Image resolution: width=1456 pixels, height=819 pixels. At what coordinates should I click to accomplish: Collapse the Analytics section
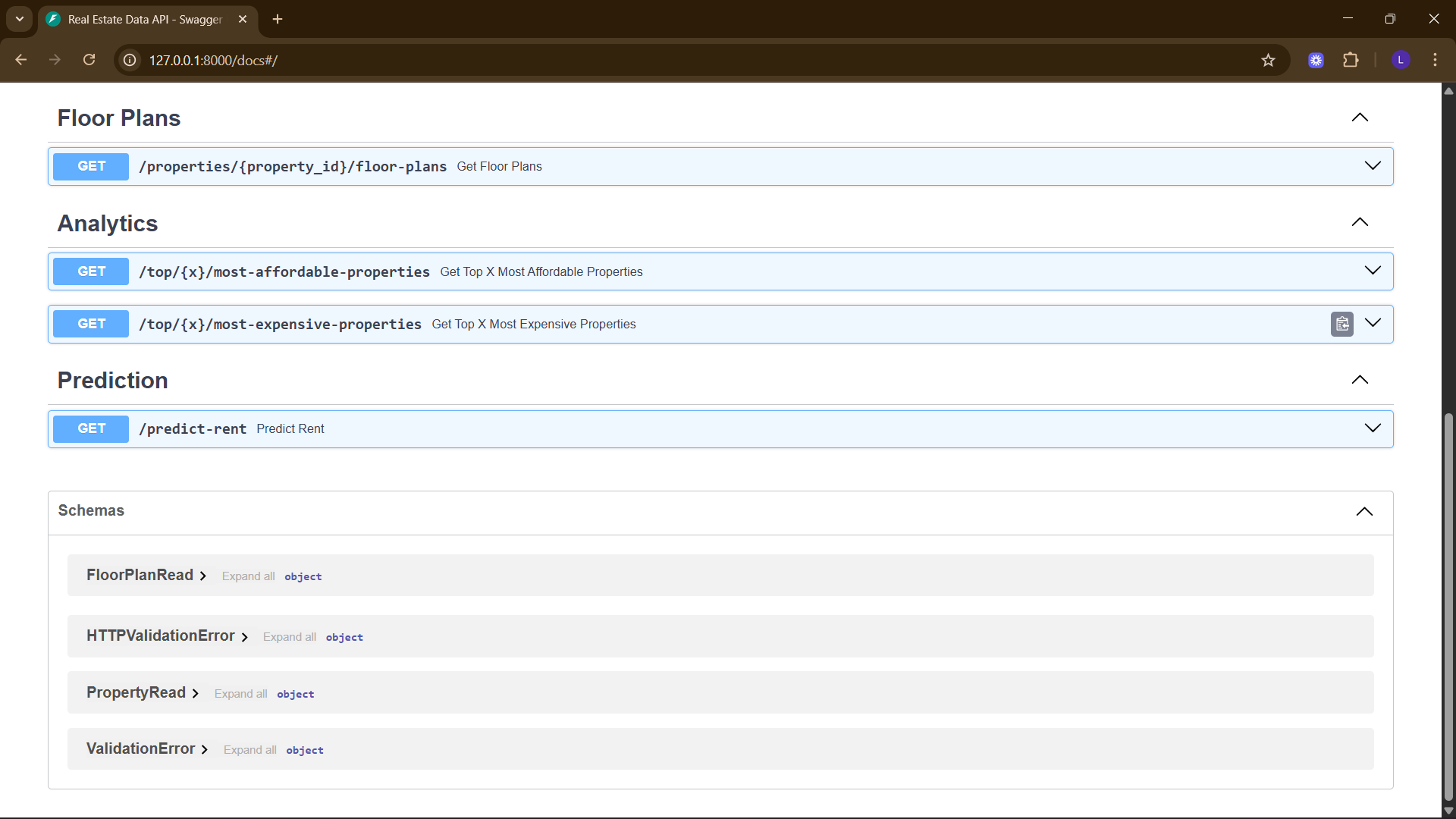(x=1360, y=222)
